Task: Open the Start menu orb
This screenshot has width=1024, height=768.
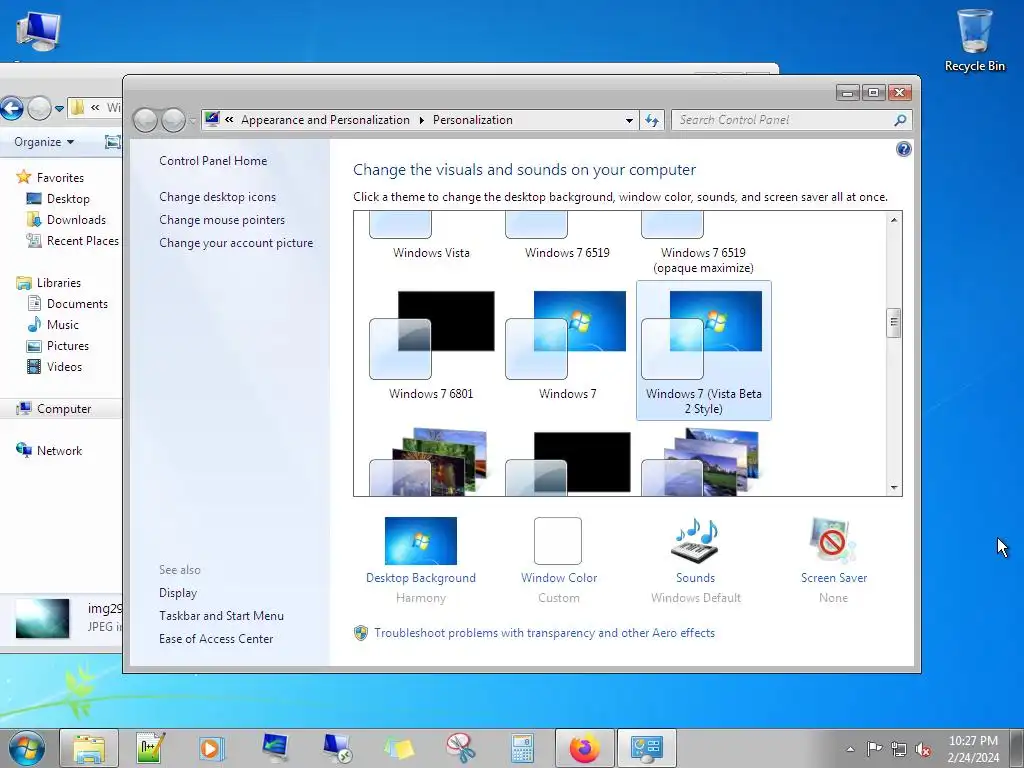Action: coord(27,748)
